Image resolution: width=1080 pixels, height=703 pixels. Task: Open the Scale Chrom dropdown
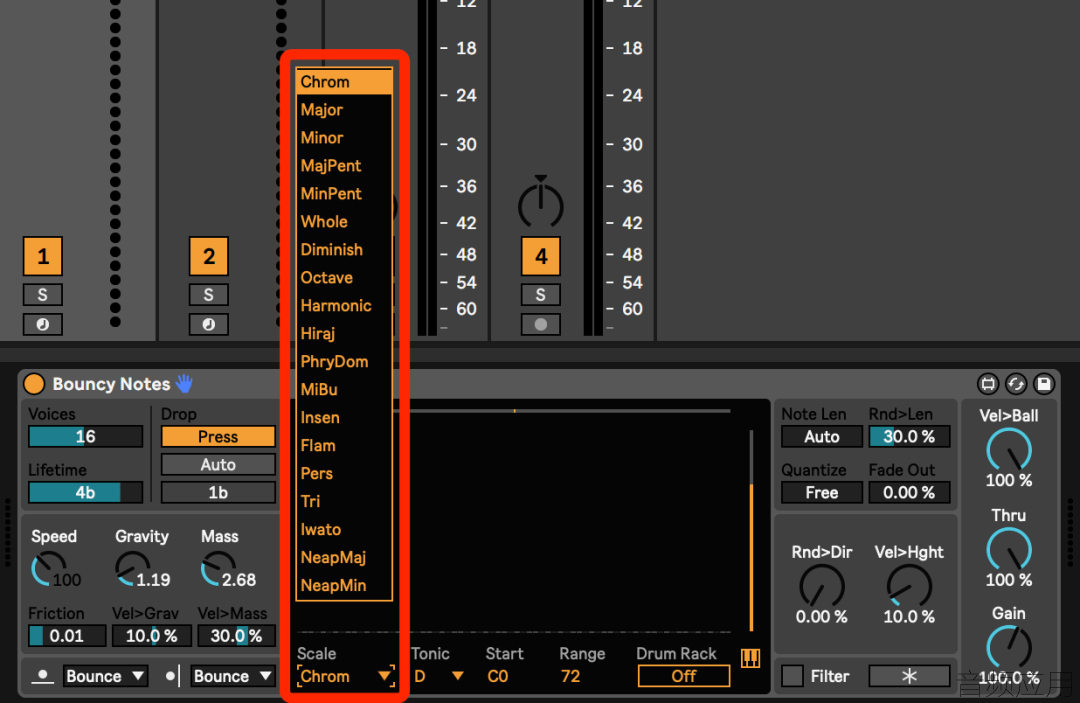(x=346, y=676)
